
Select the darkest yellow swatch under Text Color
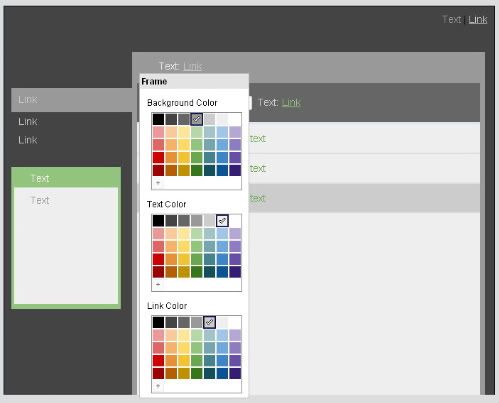184,272
